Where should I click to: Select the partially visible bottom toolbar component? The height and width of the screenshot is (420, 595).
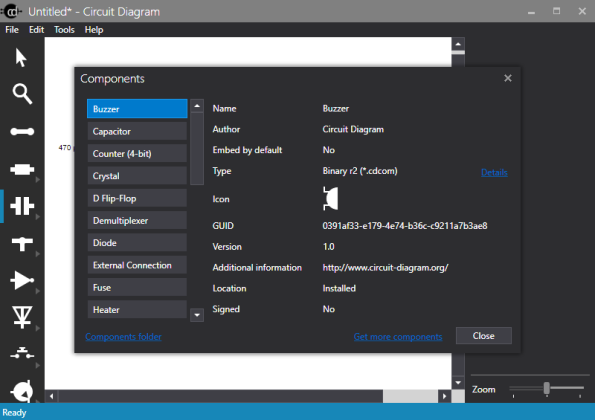click(x=22, y=391)
